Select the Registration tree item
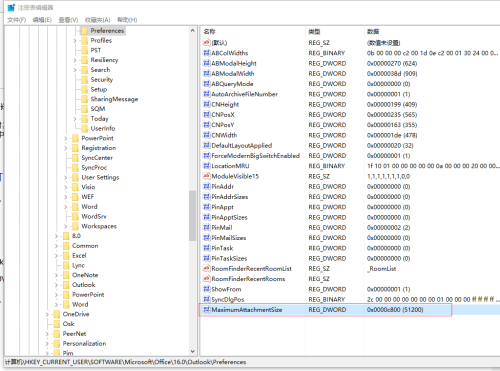The height and width of the screenshot is (371, 500). [99, 148]
